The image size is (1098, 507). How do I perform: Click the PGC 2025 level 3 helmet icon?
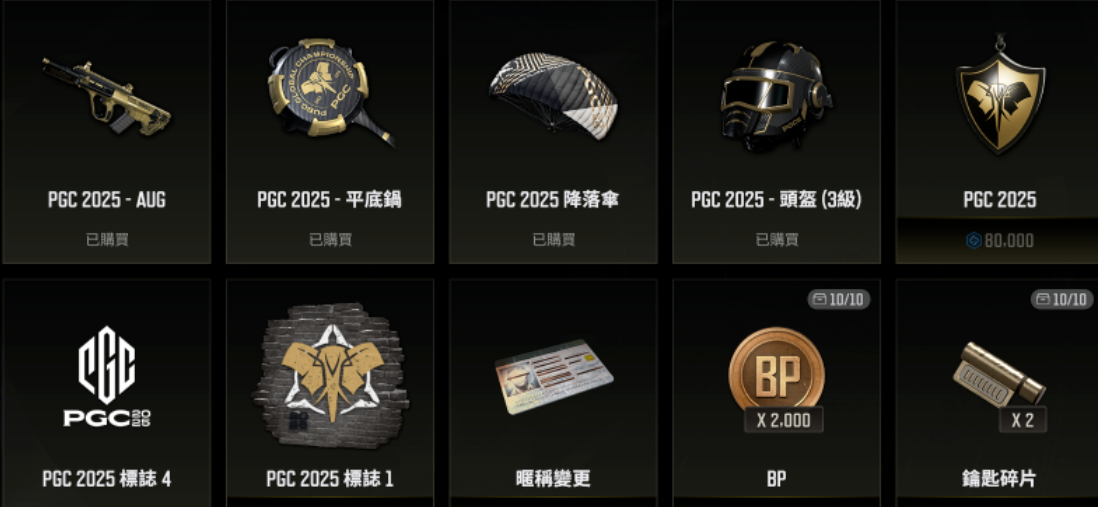coord(776,96)
